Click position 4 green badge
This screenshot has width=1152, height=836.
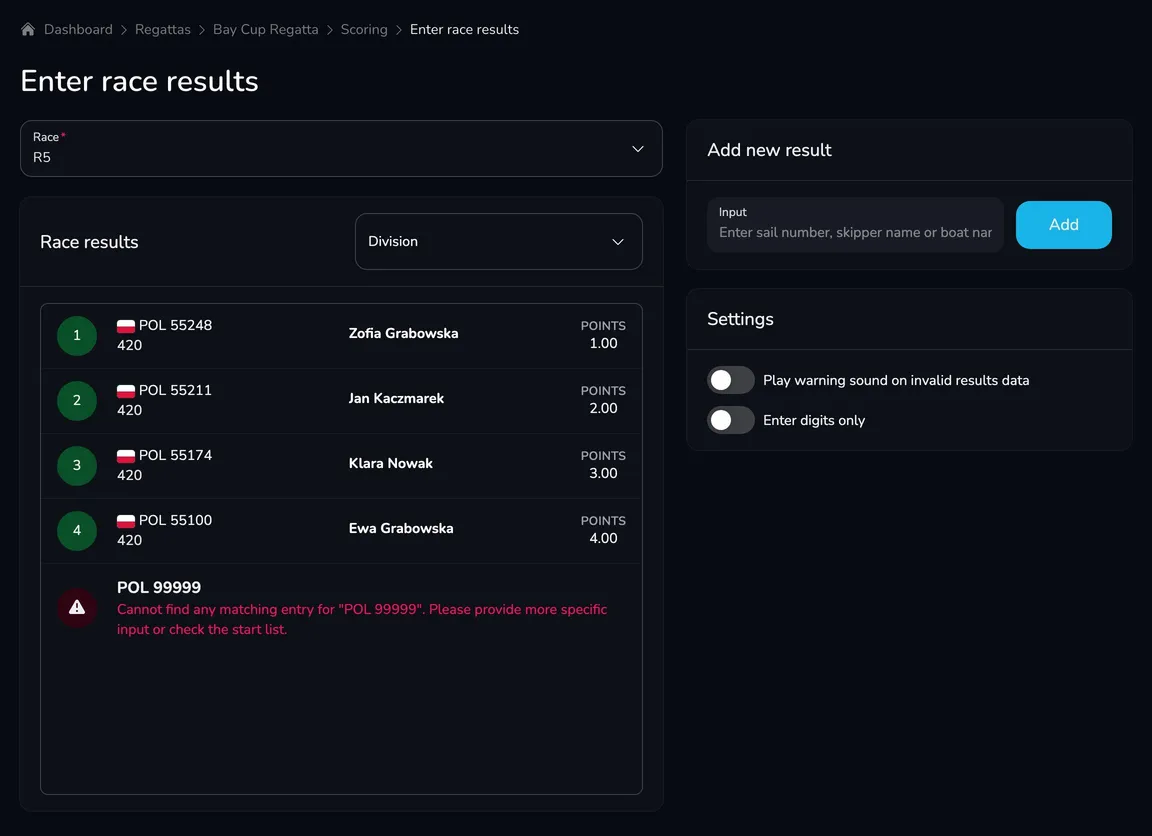tap(76, 530)
